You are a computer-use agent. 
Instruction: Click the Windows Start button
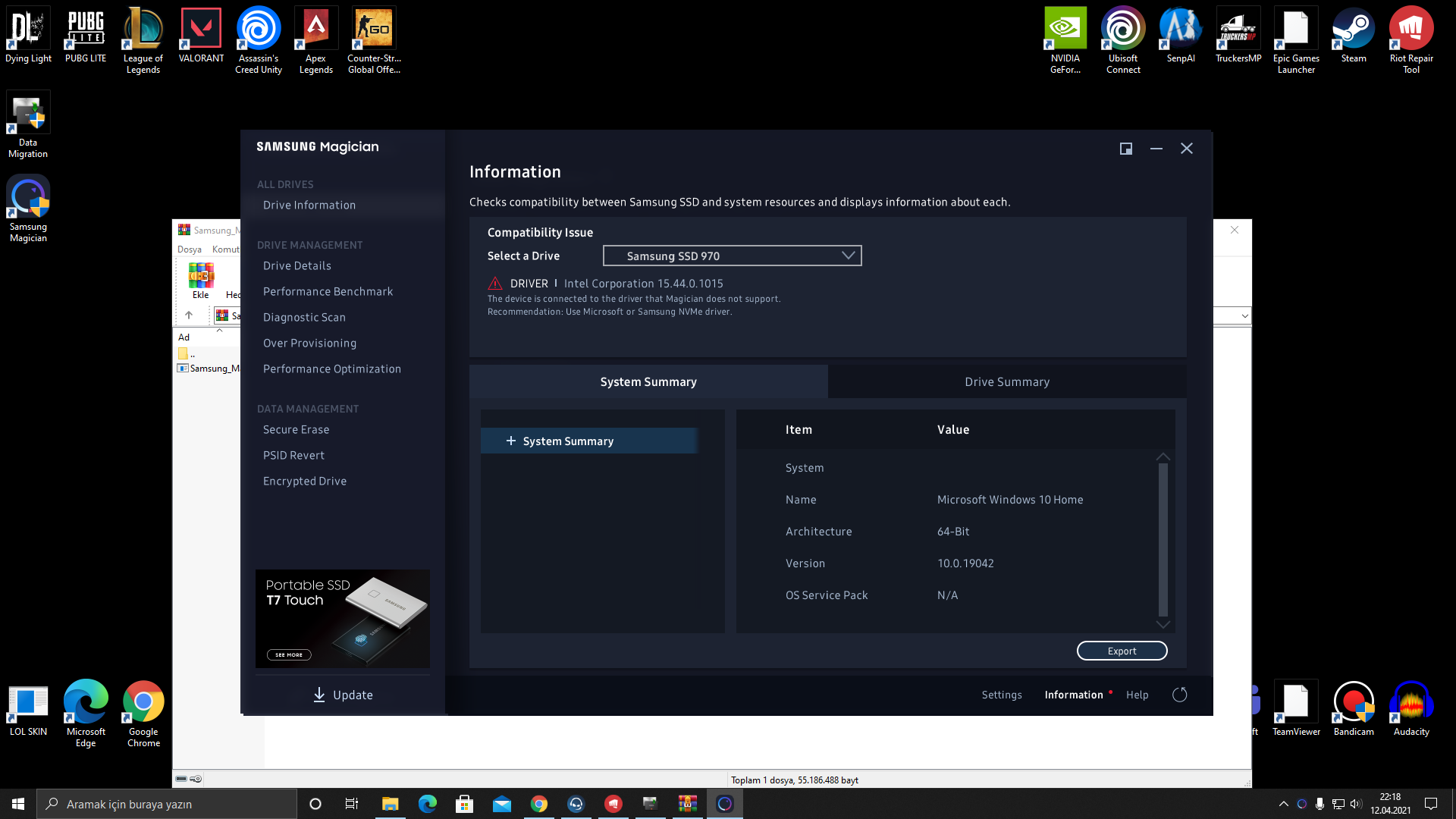(18, 804)
